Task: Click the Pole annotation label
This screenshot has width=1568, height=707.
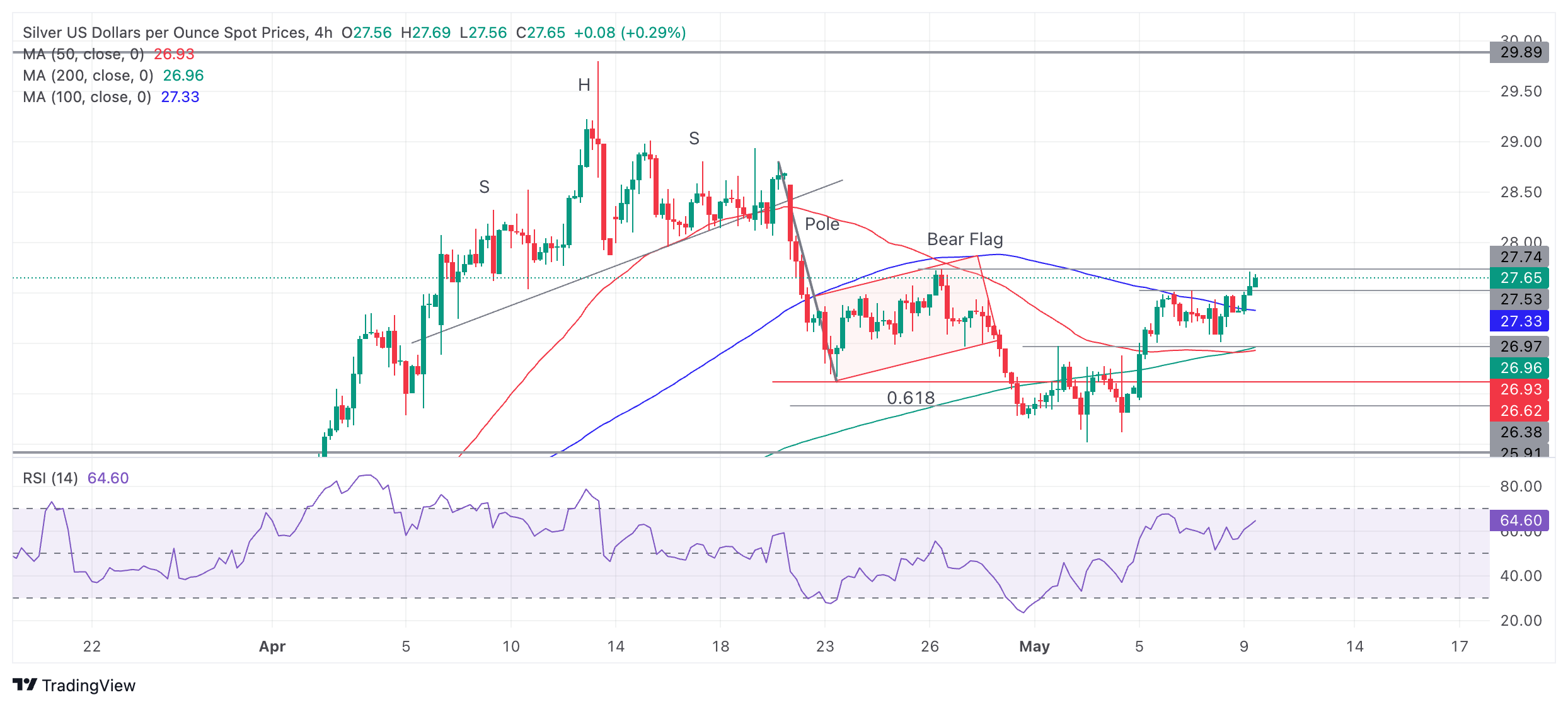Action: (822, 224)
